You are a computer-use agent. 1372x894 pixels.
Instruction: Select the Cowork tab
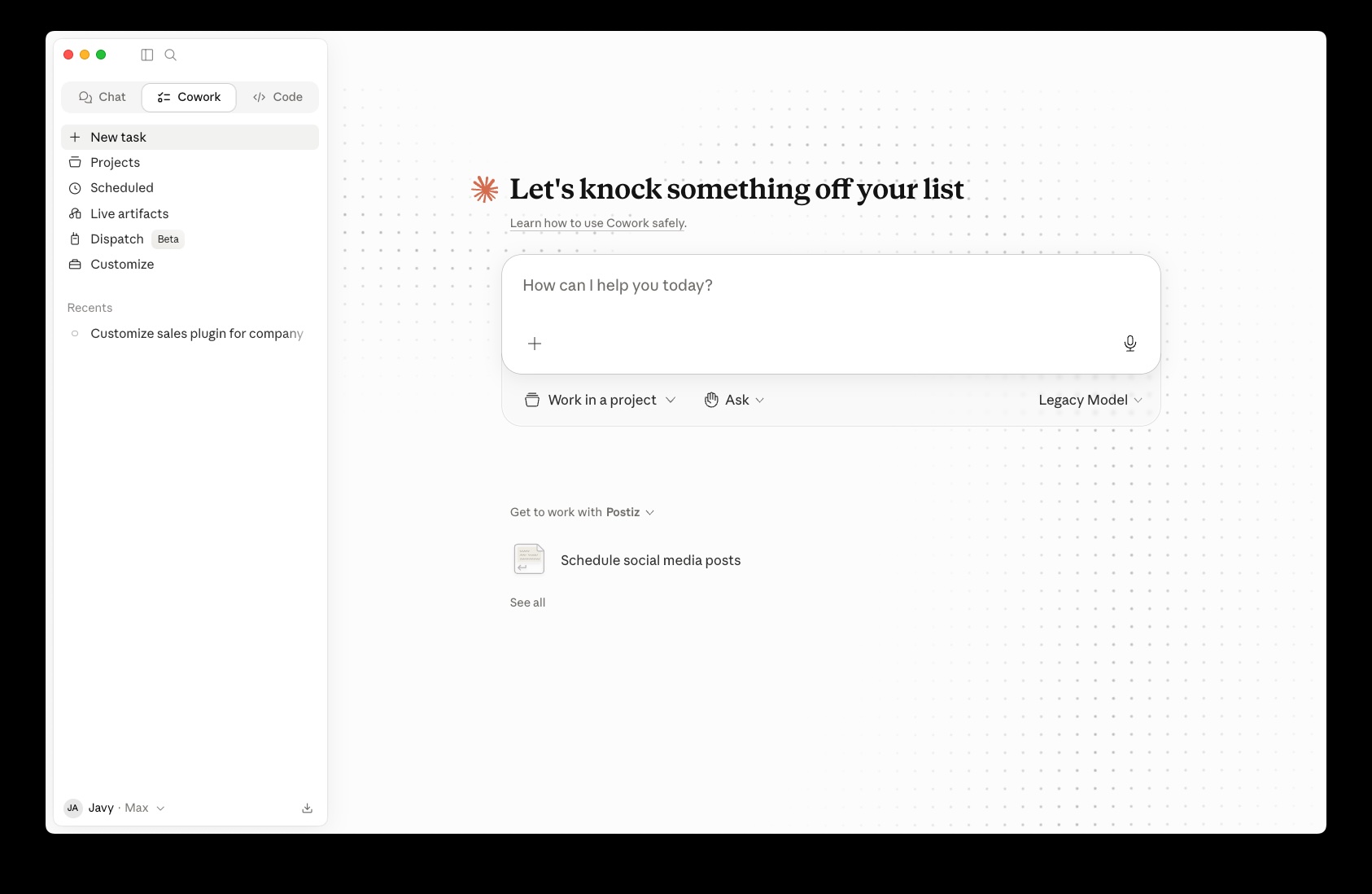(x=189, y=97)
